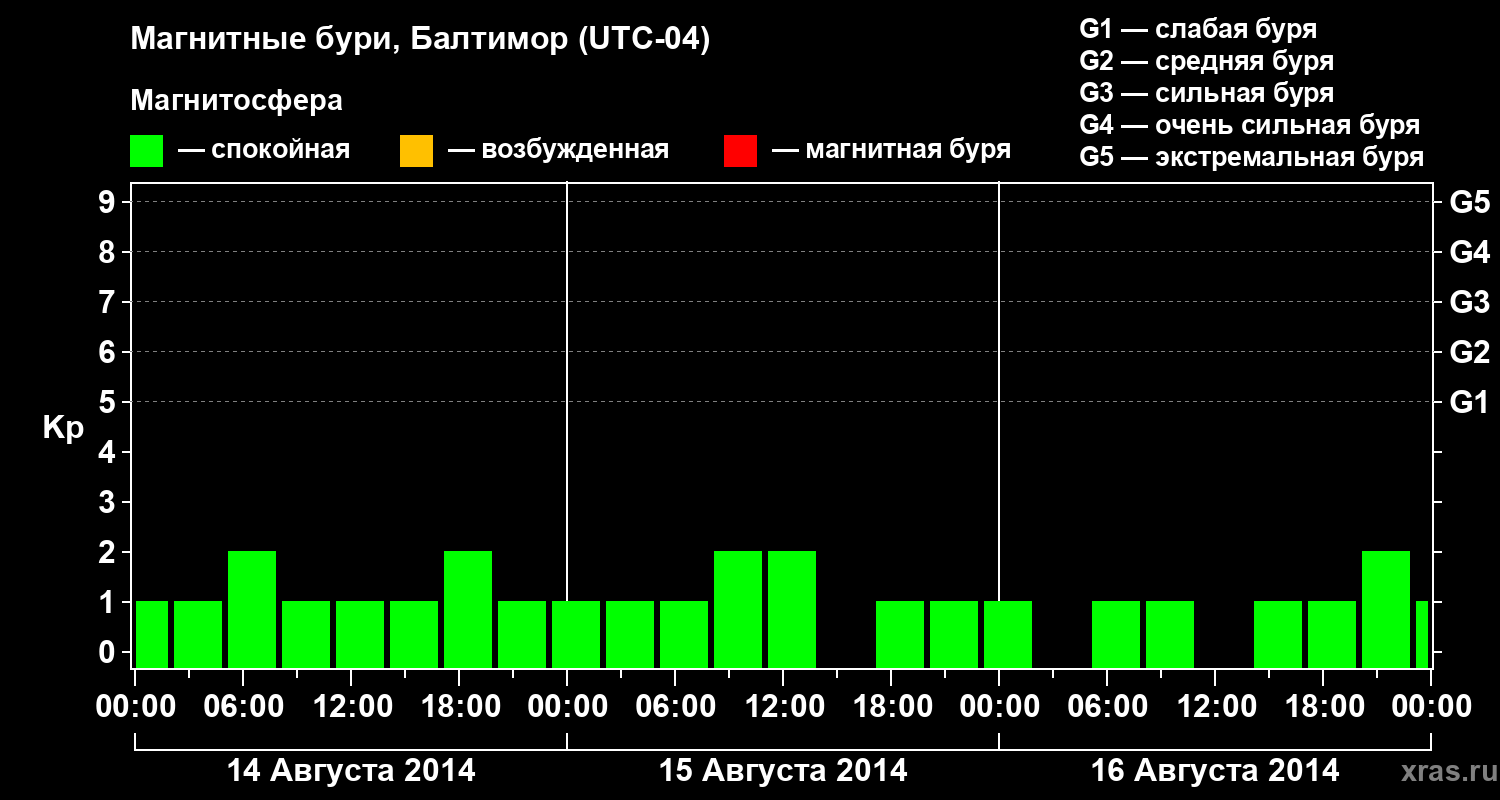Click the 'G1 — слабая буря' legend line
Viewport: 1500px width, 800px height.
click(x=1198, y=29)
